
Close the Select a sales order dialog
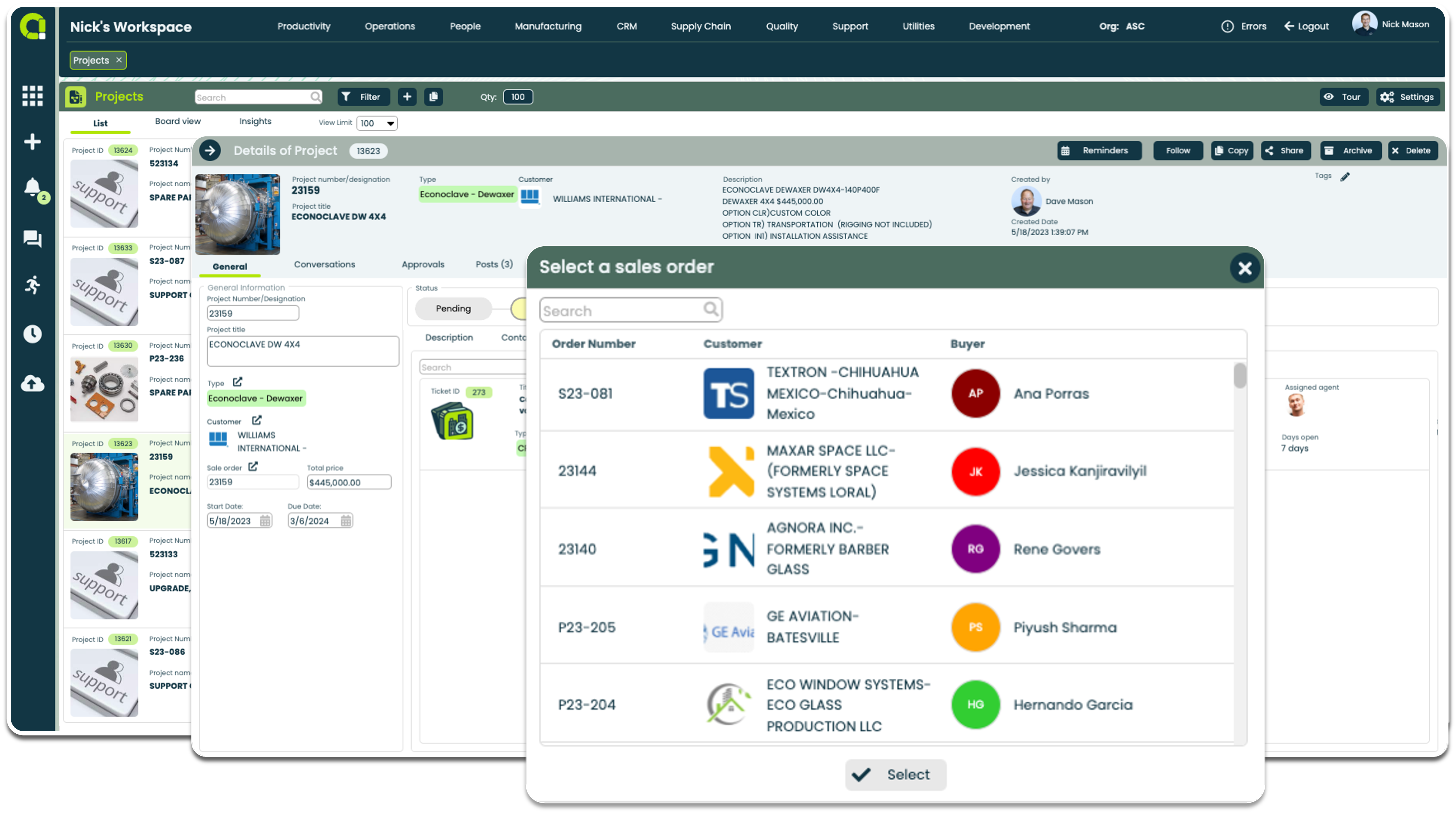(x=1244, y=268)
